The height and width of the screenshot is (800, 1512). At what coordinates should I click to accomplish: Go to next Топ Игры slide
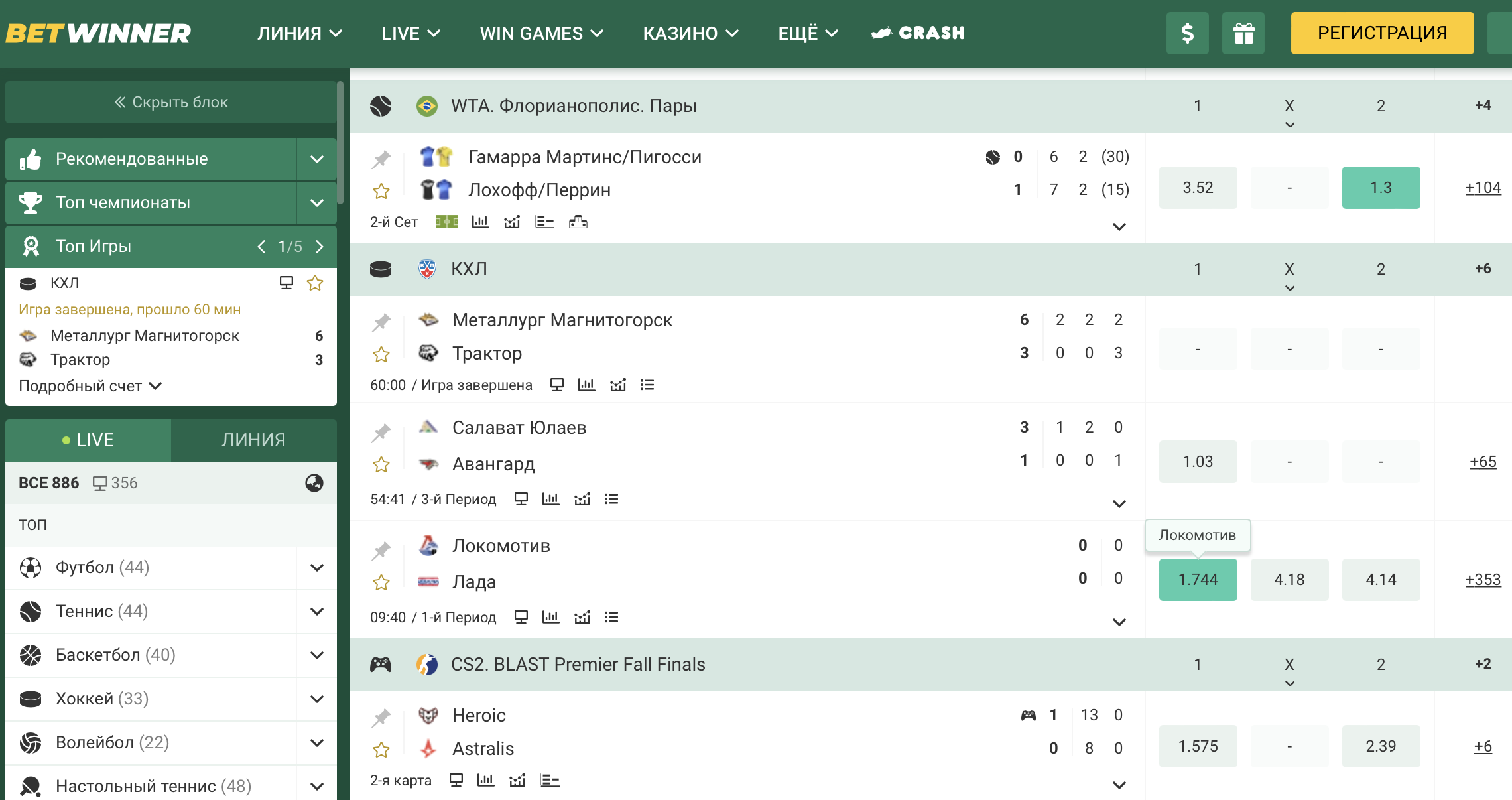(320, 247)
